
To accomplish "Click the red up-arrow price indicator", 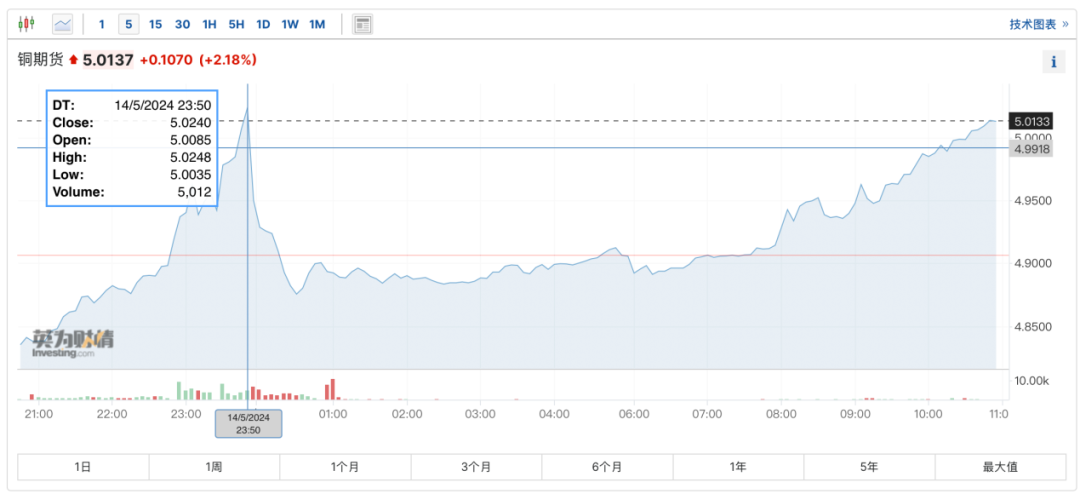I will [74, 61].
